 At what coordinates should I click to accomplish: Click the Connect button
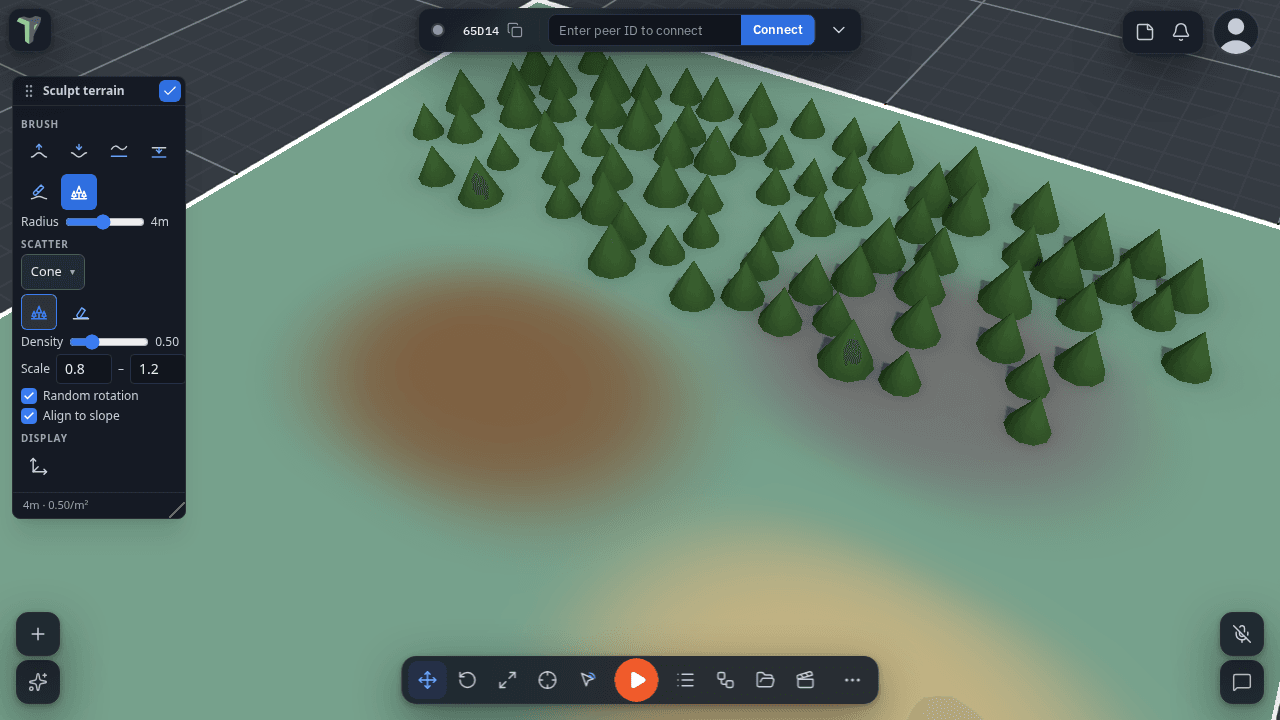click(x=778, y=30)
